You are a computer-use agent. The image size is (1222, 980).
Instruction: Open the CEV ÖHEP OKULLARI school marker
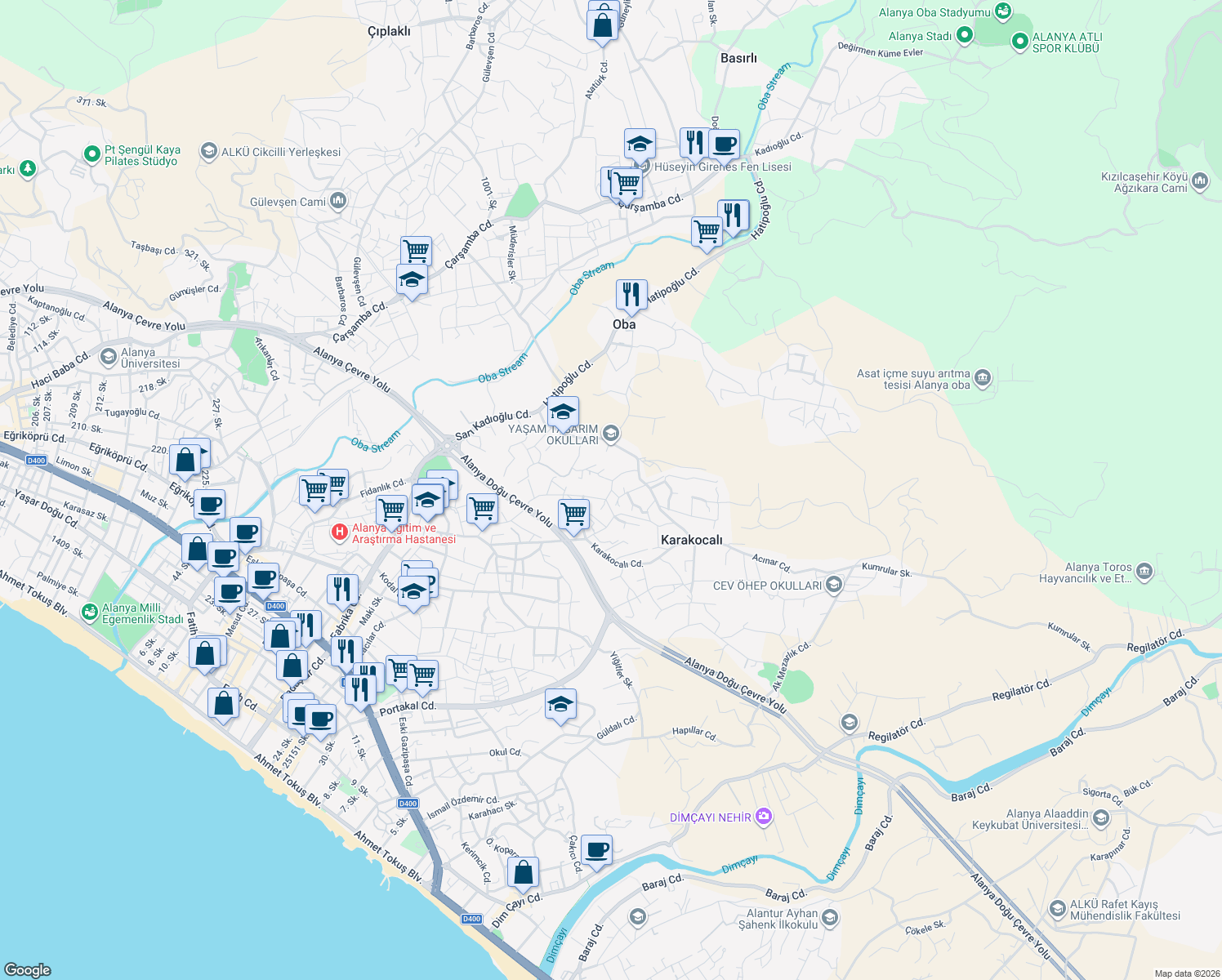click(832, 586)
